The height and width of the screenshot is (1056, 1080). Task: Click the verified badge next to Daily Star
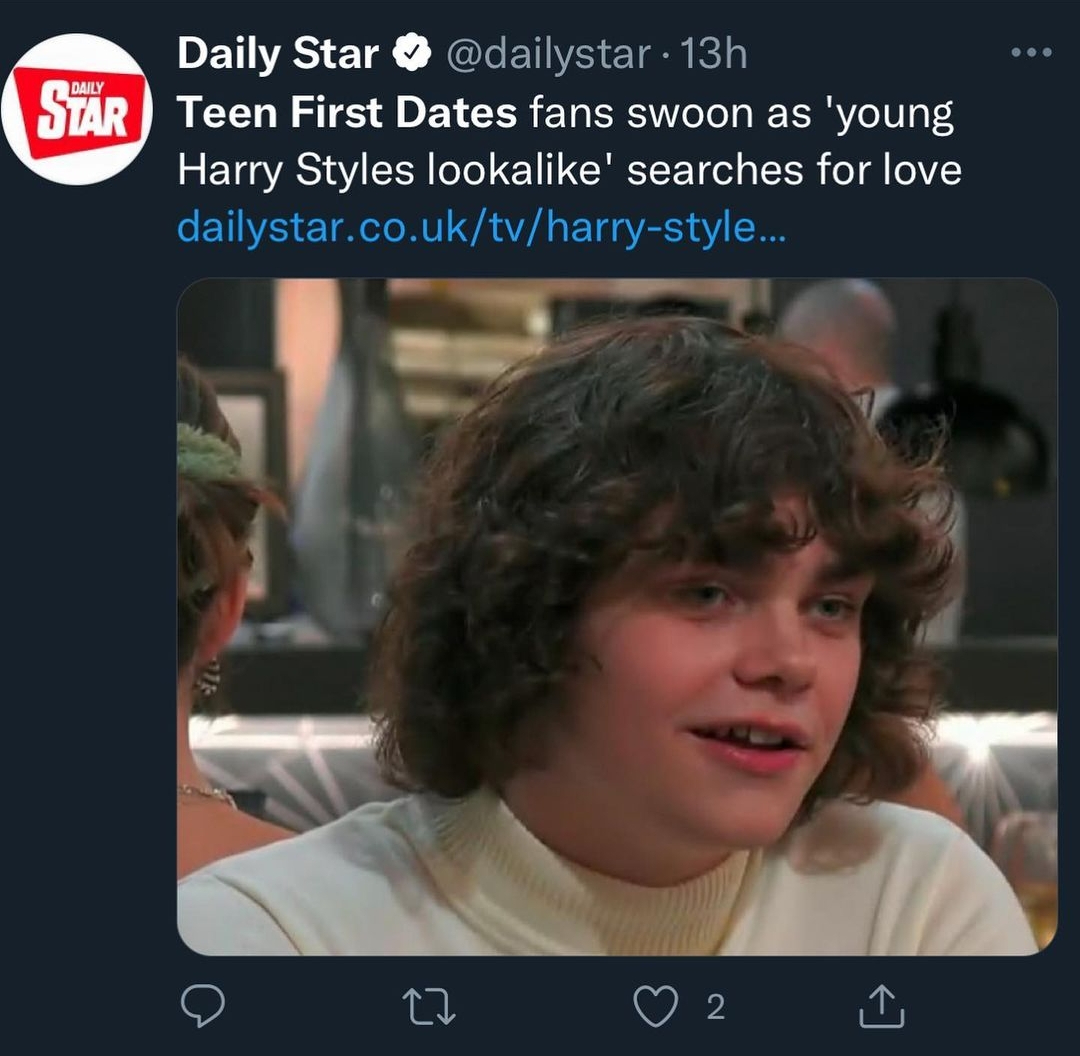point(409,55)
